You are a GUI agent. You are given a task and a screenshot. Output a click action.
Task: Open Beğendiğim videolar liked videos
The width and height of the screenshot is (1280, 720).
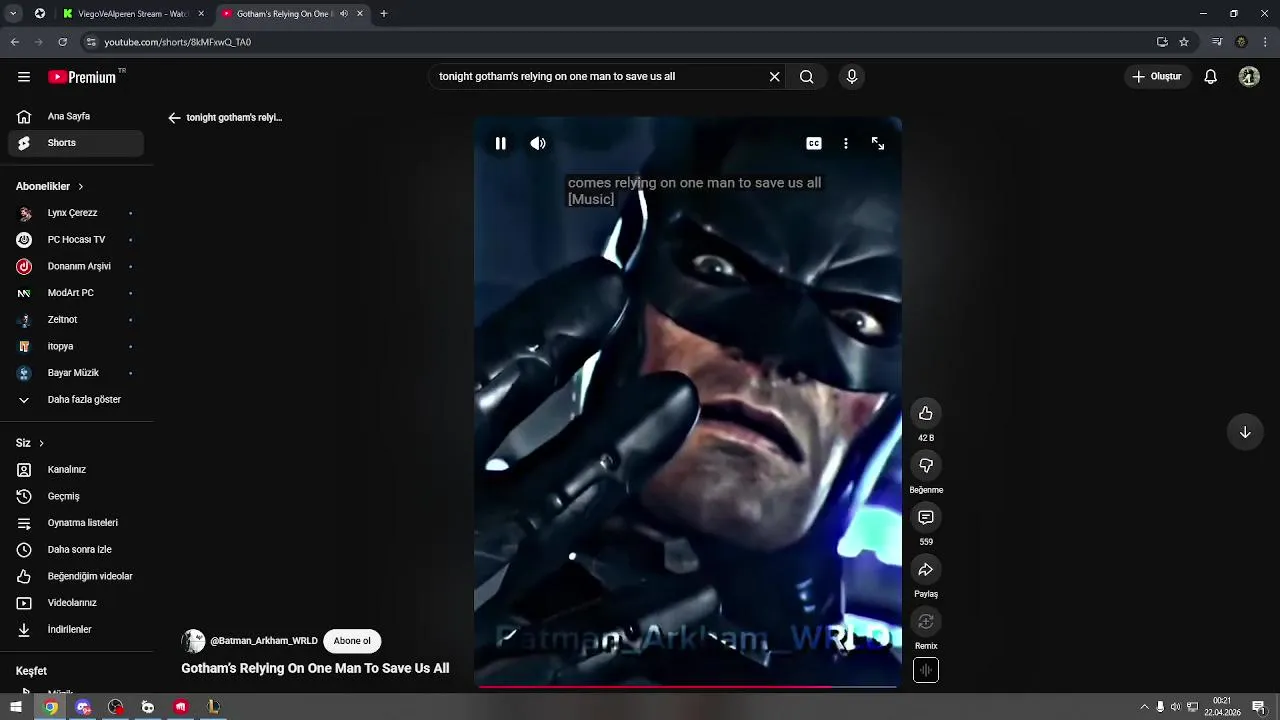pos(76,576)
